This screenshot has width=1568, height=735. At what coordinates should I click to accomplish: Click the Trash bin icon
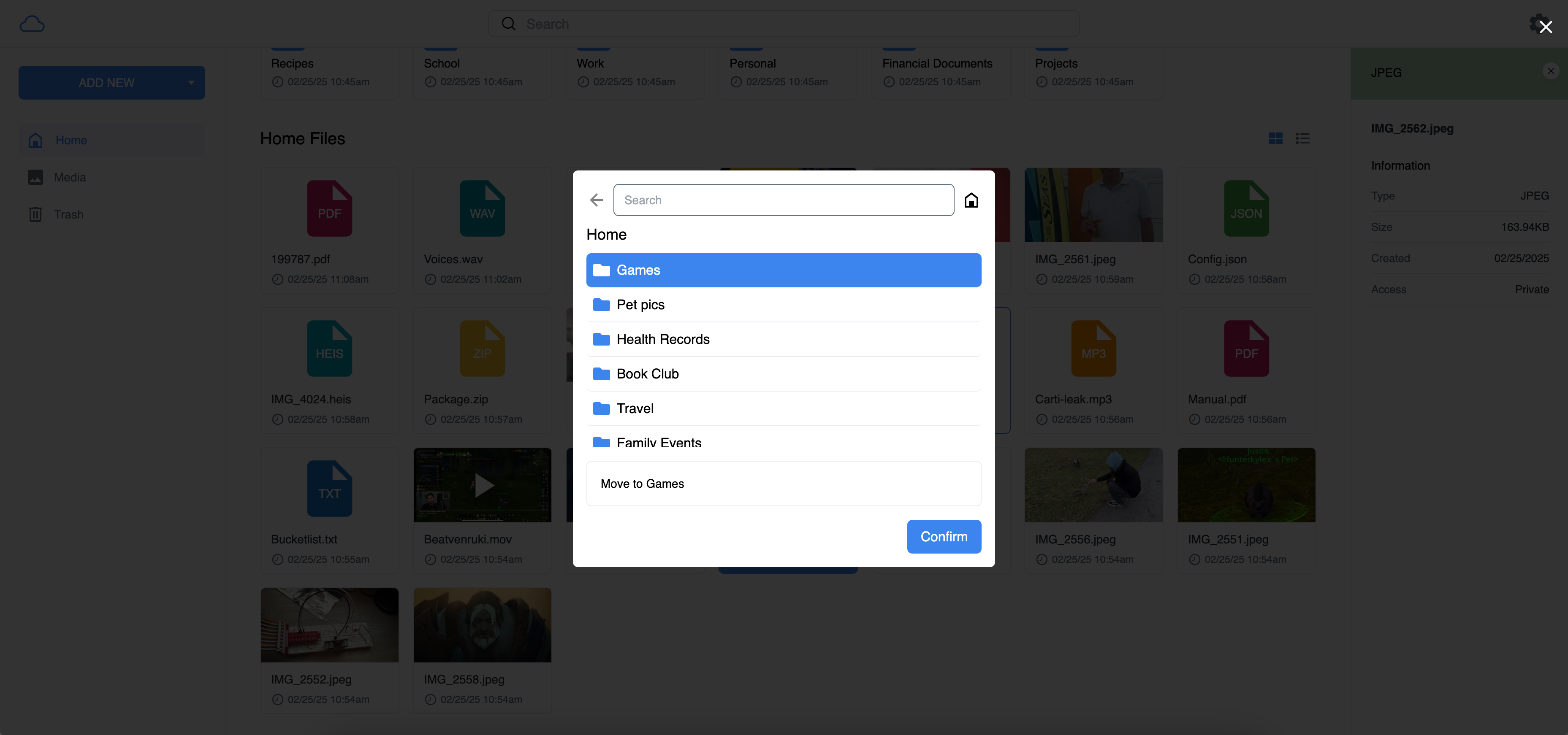[x=35, y=215]
